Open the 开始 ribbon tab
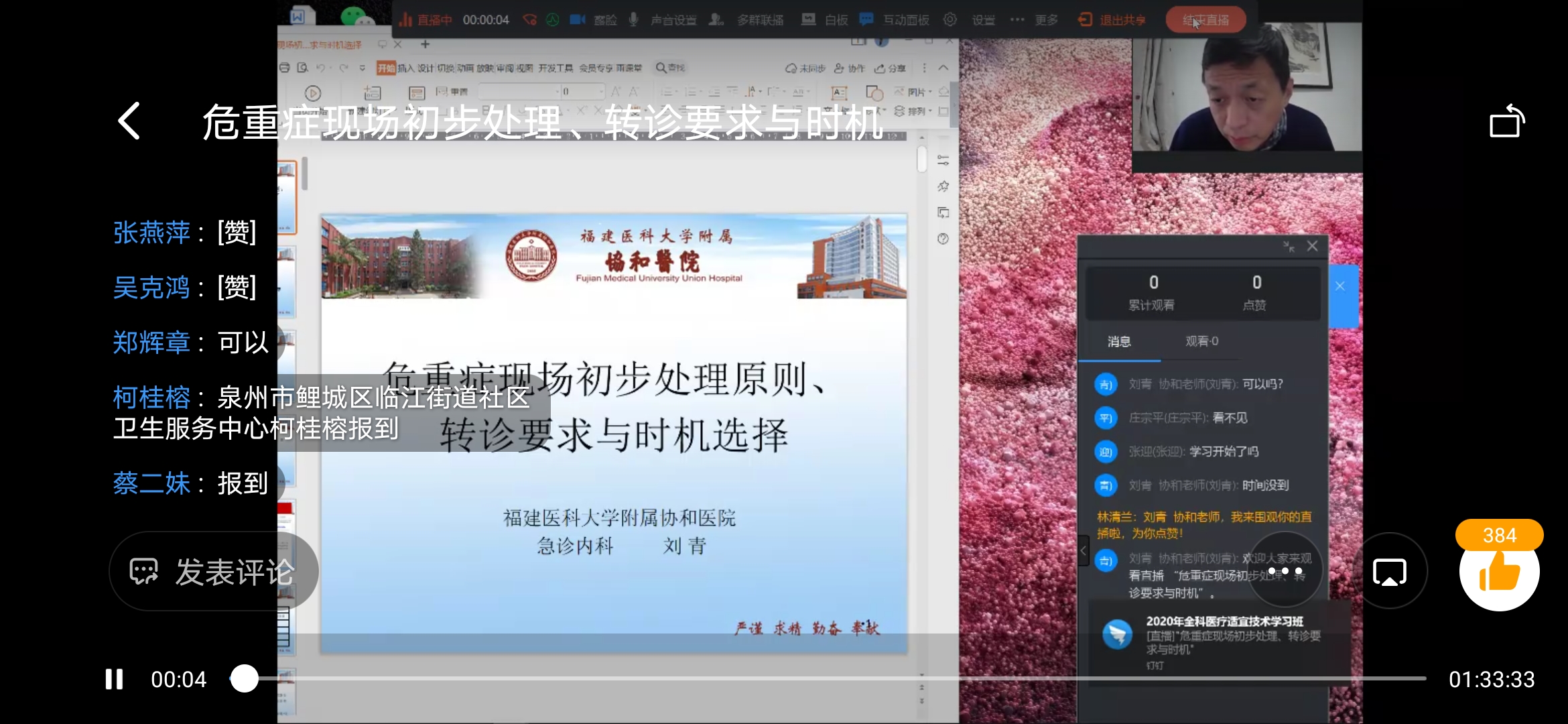Screen dimensions: 1568x724 click(x=386, y=68)
